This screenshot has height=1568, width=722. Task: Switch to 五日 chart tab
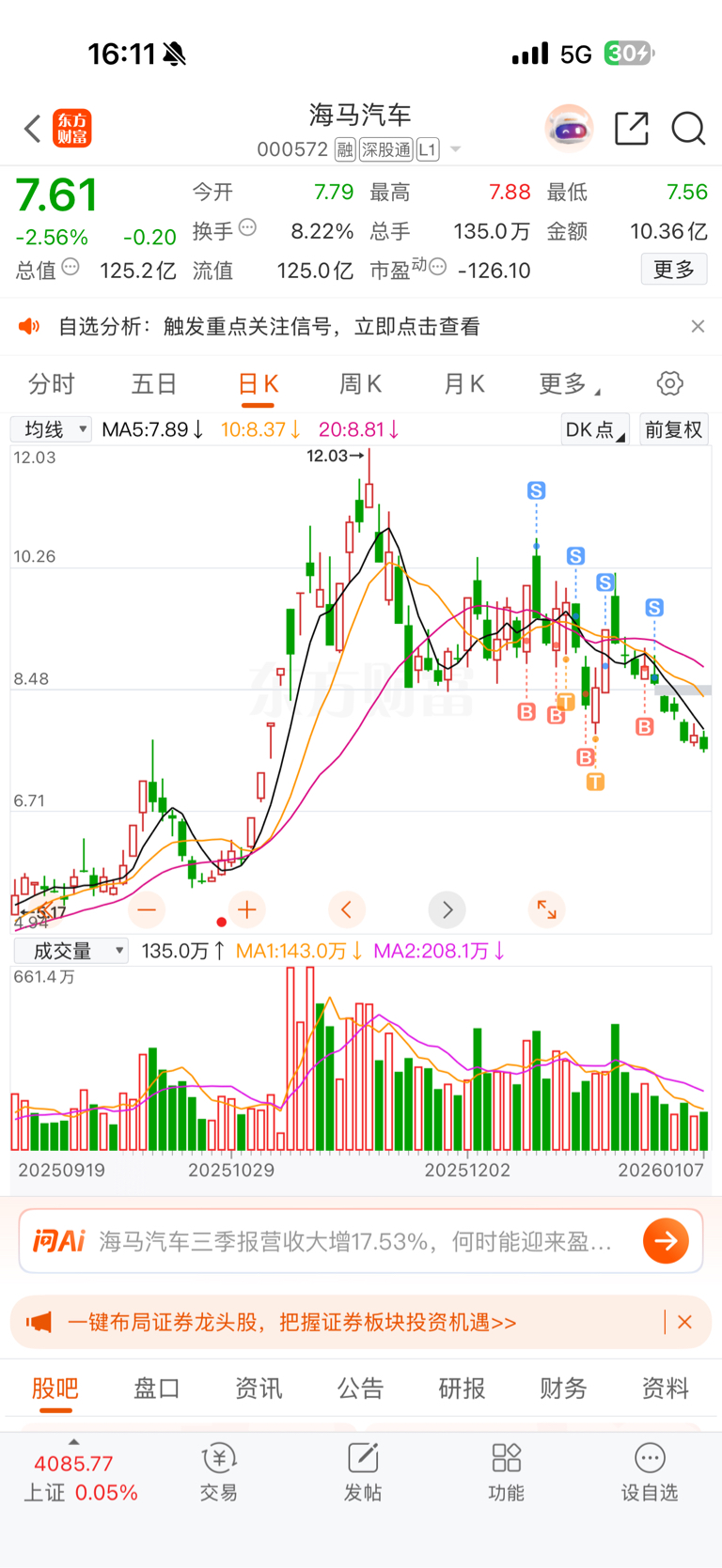[x=154, y=384]
